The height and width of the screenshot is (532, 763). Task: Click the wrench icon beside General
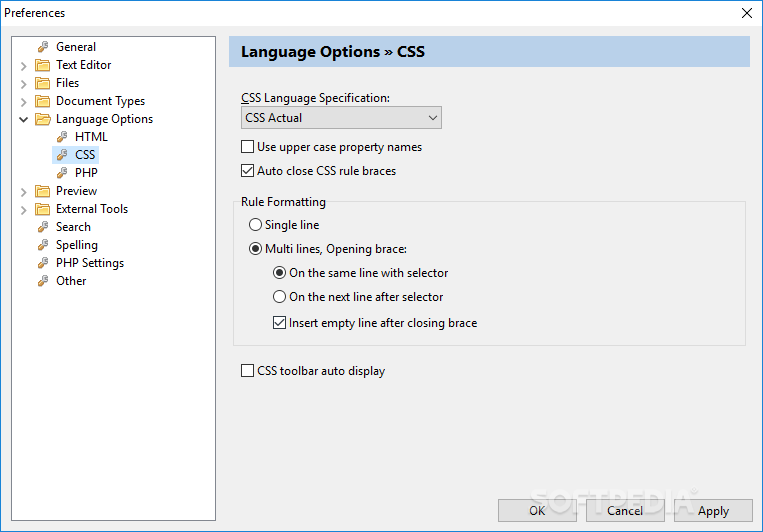click(43, 47)
